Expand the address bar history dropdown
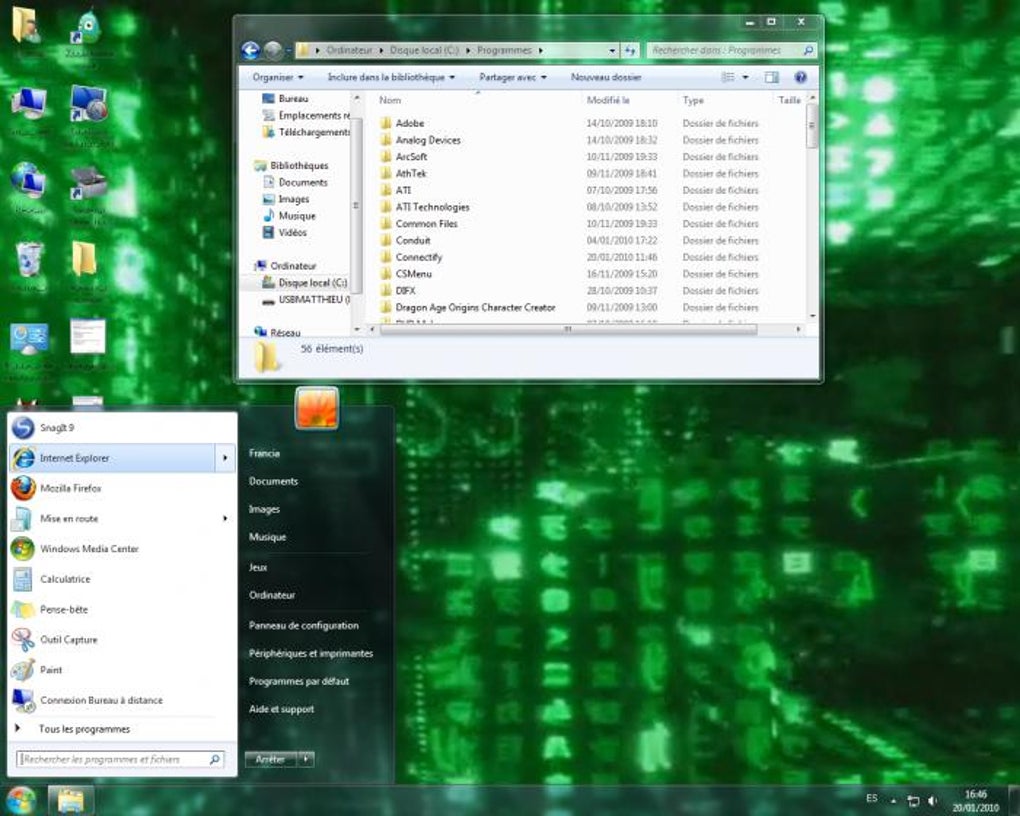1020x816 pixels. tap(612, 50)
